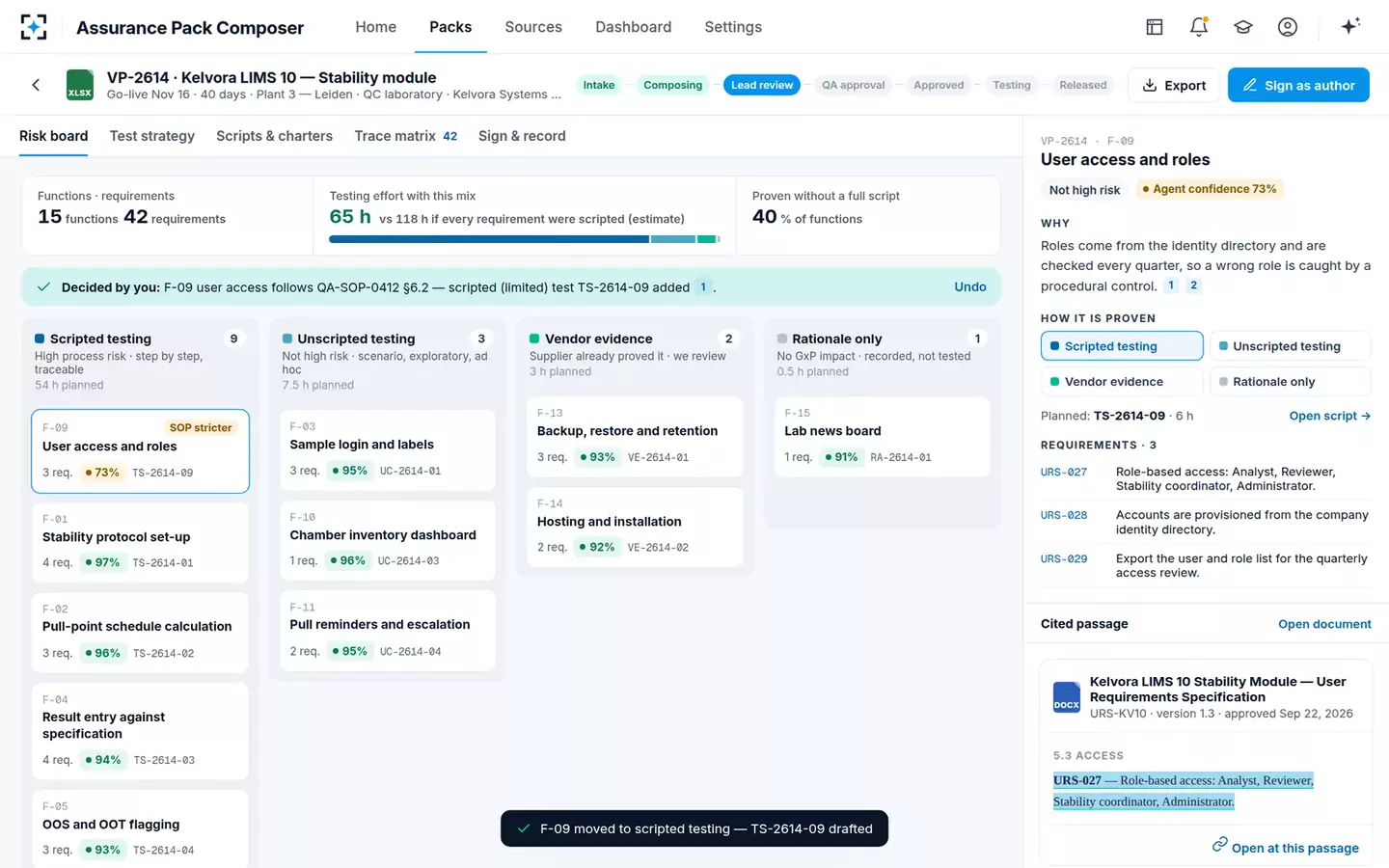The width and height of the screenshot is (1389, 868).
Task: Click Open document link
Action: [x=1324, y=624]
